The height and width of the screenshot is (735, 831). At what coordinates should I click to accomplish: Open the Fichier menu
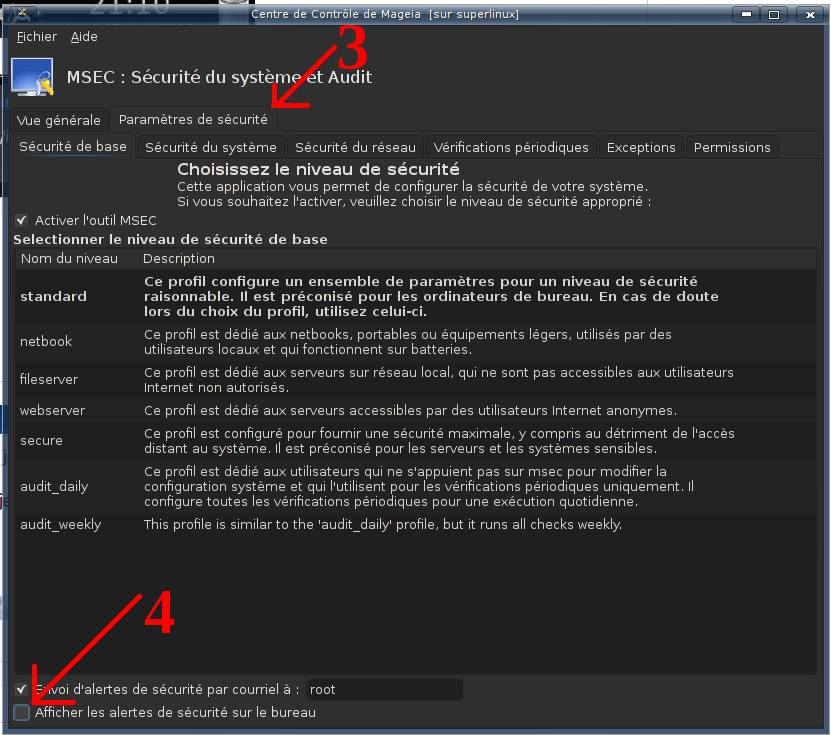pos(37,37)
